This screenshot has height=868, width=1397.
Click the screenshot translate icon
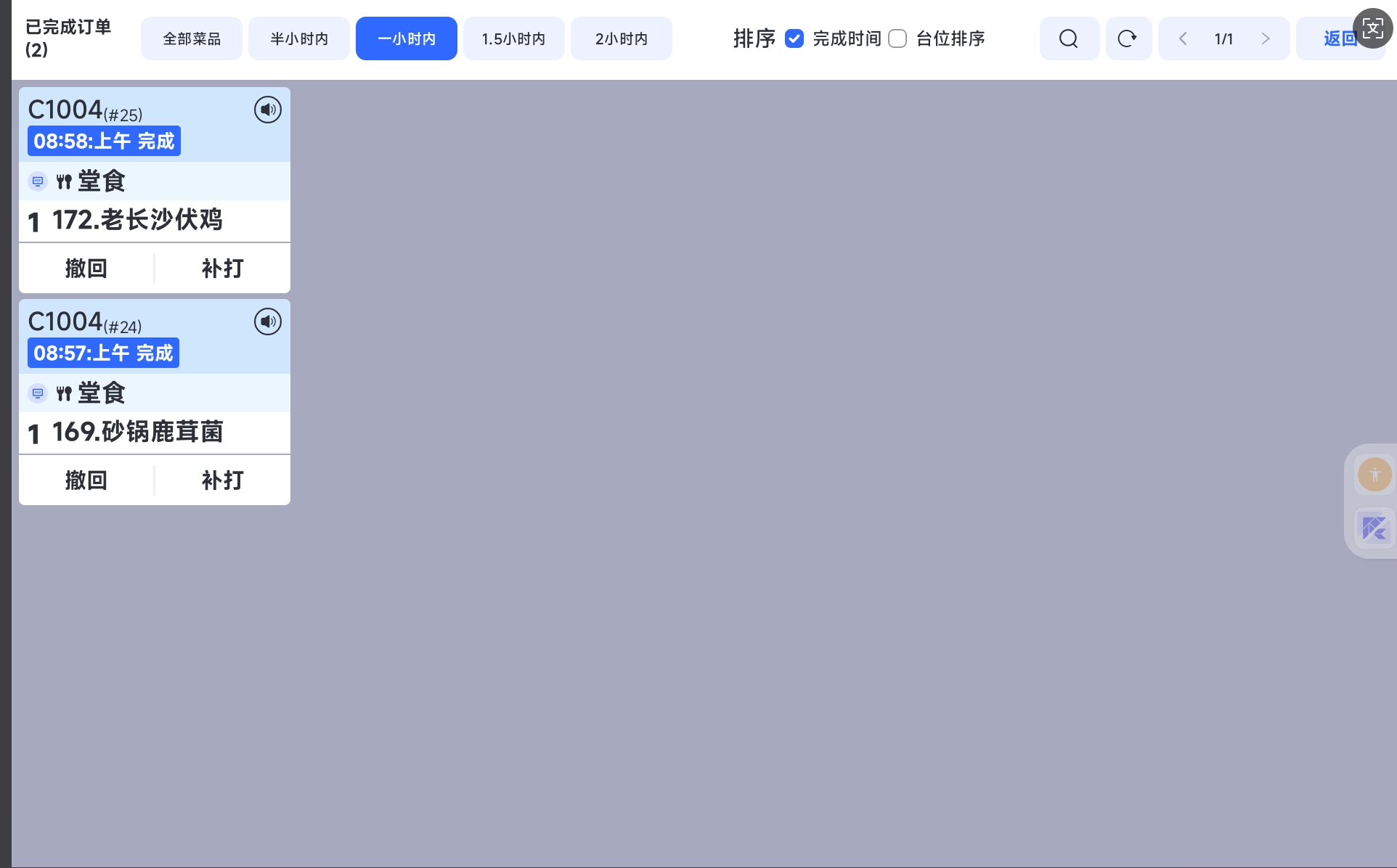[1372, 29]
